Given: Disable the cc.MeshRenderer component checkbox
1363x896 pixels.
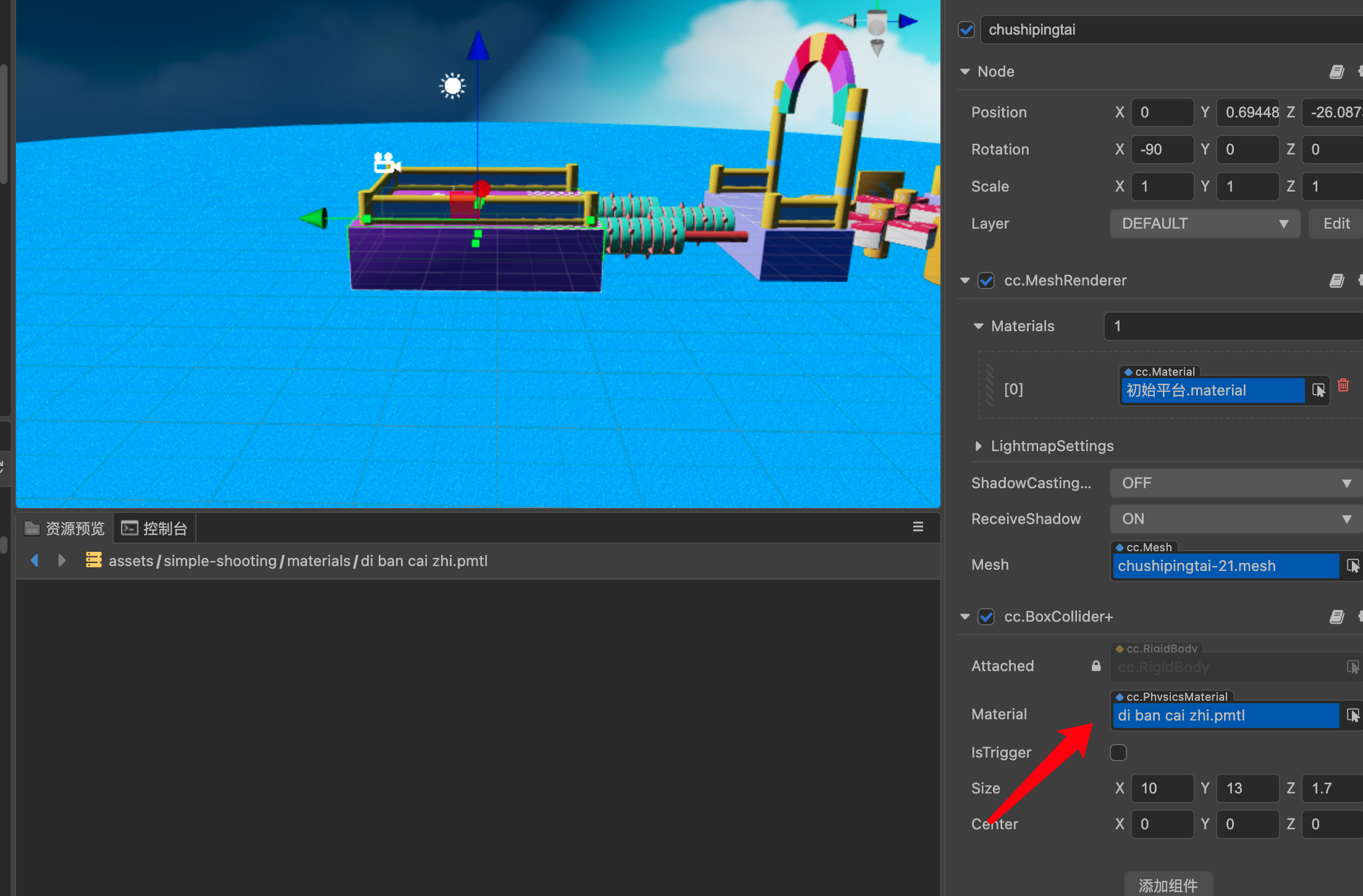Looking at the screenshot, I should click(x=986, y=281).
